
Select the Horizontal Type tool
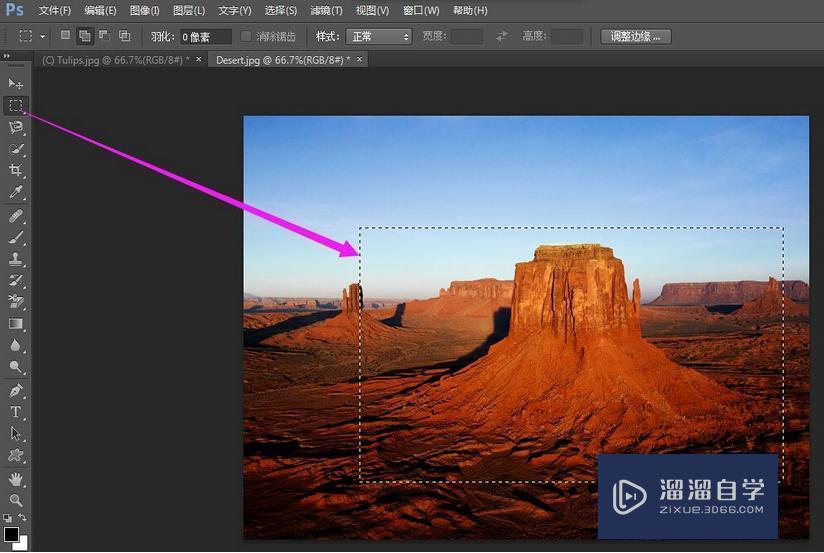tap(16, 412)
